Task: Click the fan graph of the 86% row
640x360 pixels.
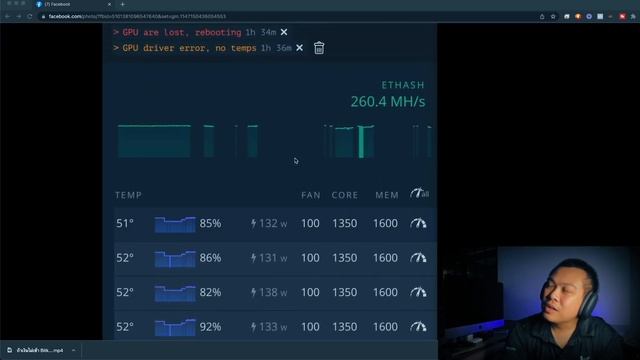Action: pos(175,259)
